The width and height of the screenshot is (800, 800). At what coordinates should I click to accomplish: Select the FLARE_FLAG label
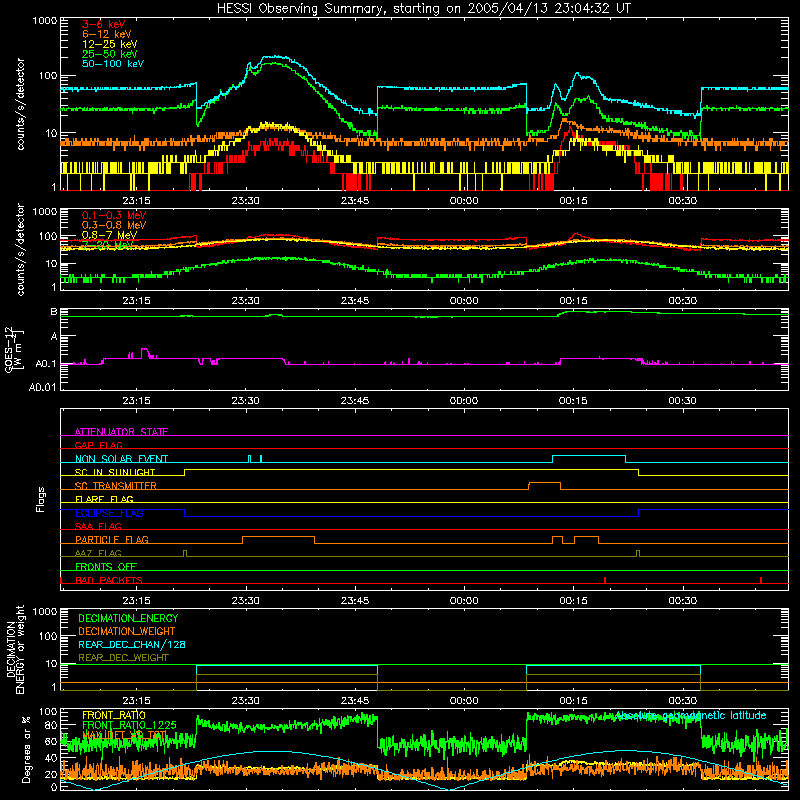[x=104, y=499]
